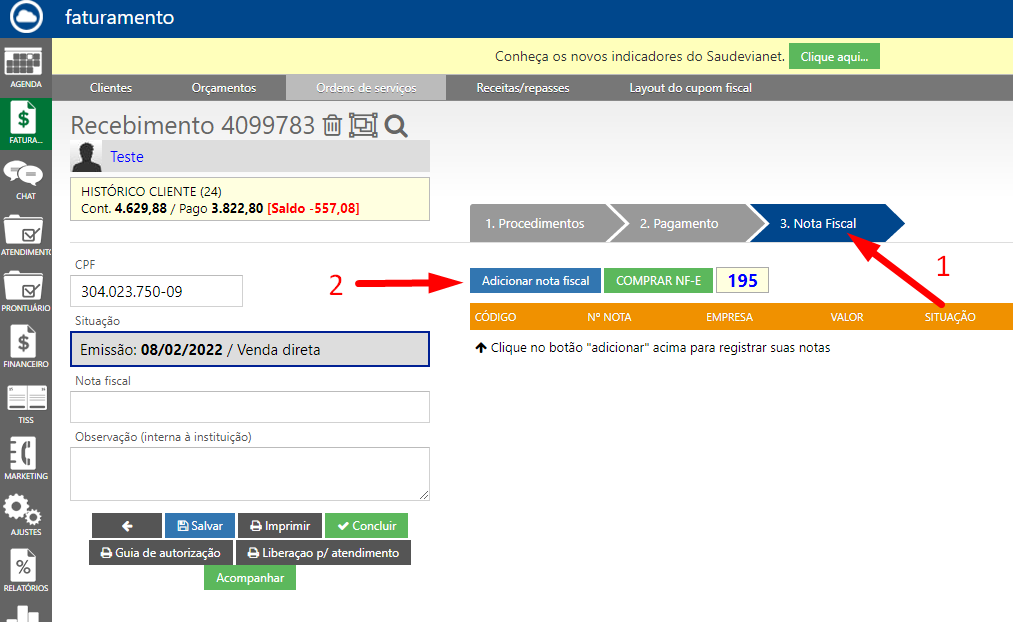Click the Acompanhar button
The height and width of the screenshot is (622, 1013).
[x=250, y=577]
